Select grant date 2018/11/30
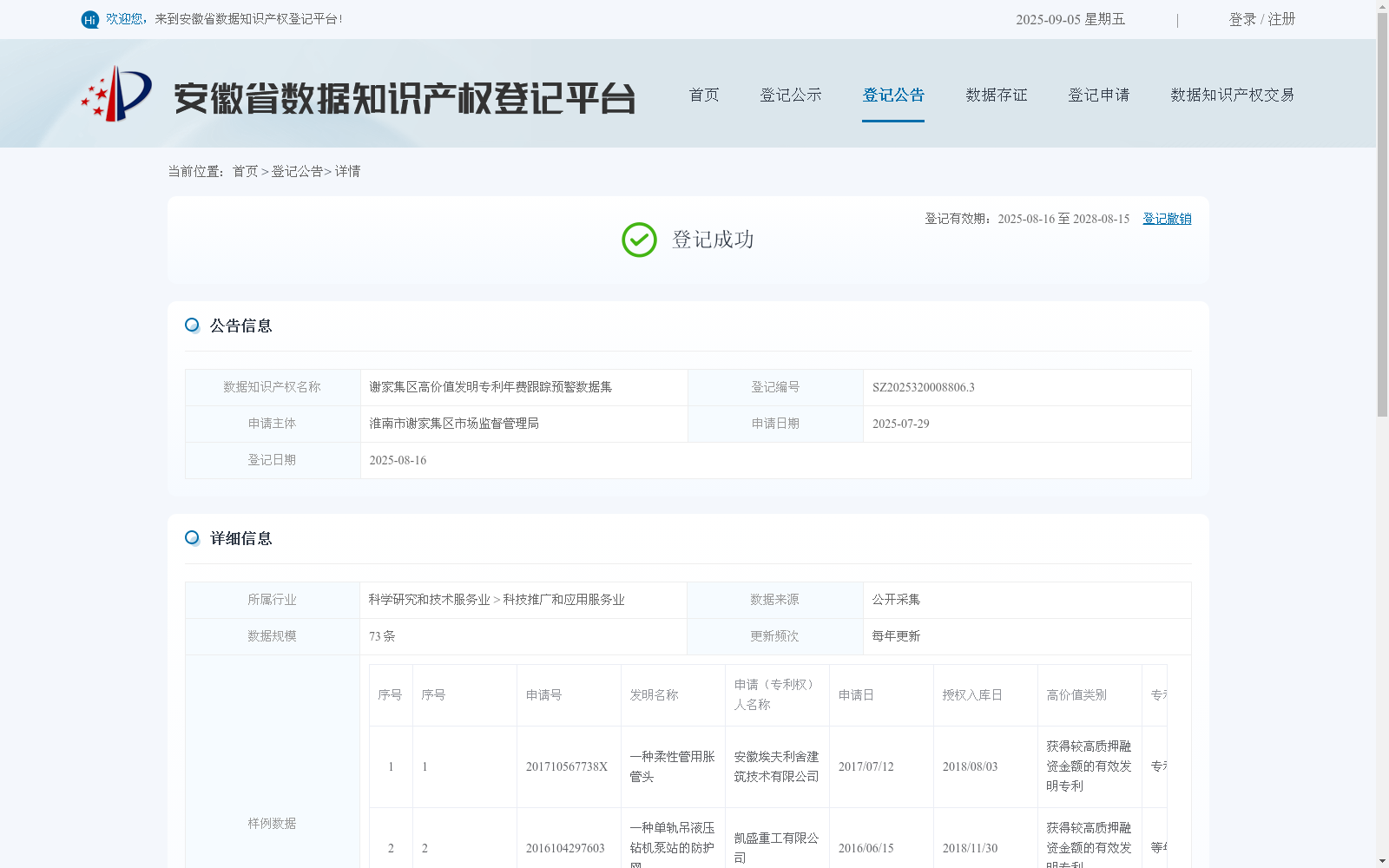 coord(970,848)
